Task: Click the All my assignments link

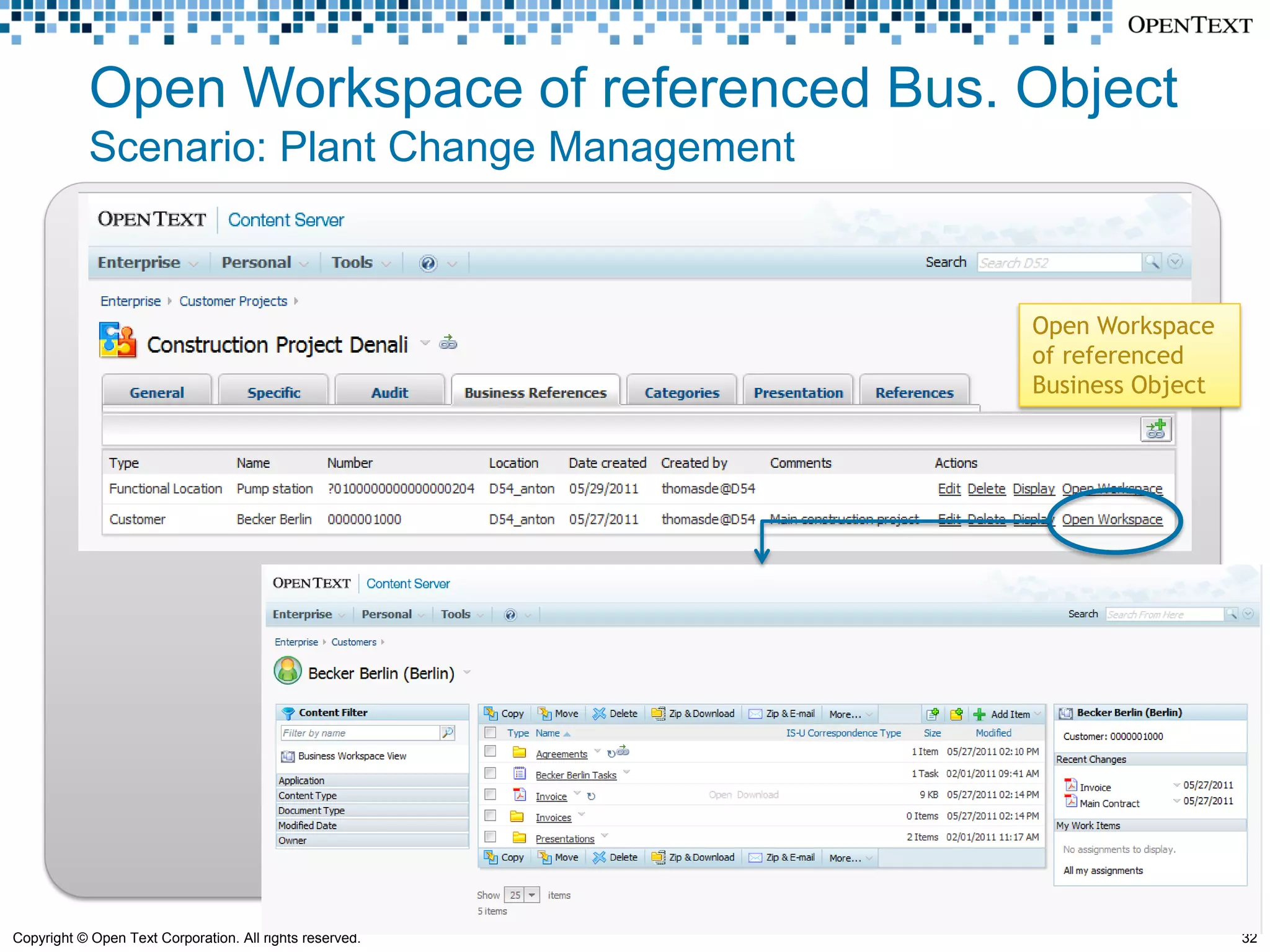Action: (x=1103, y=870)
